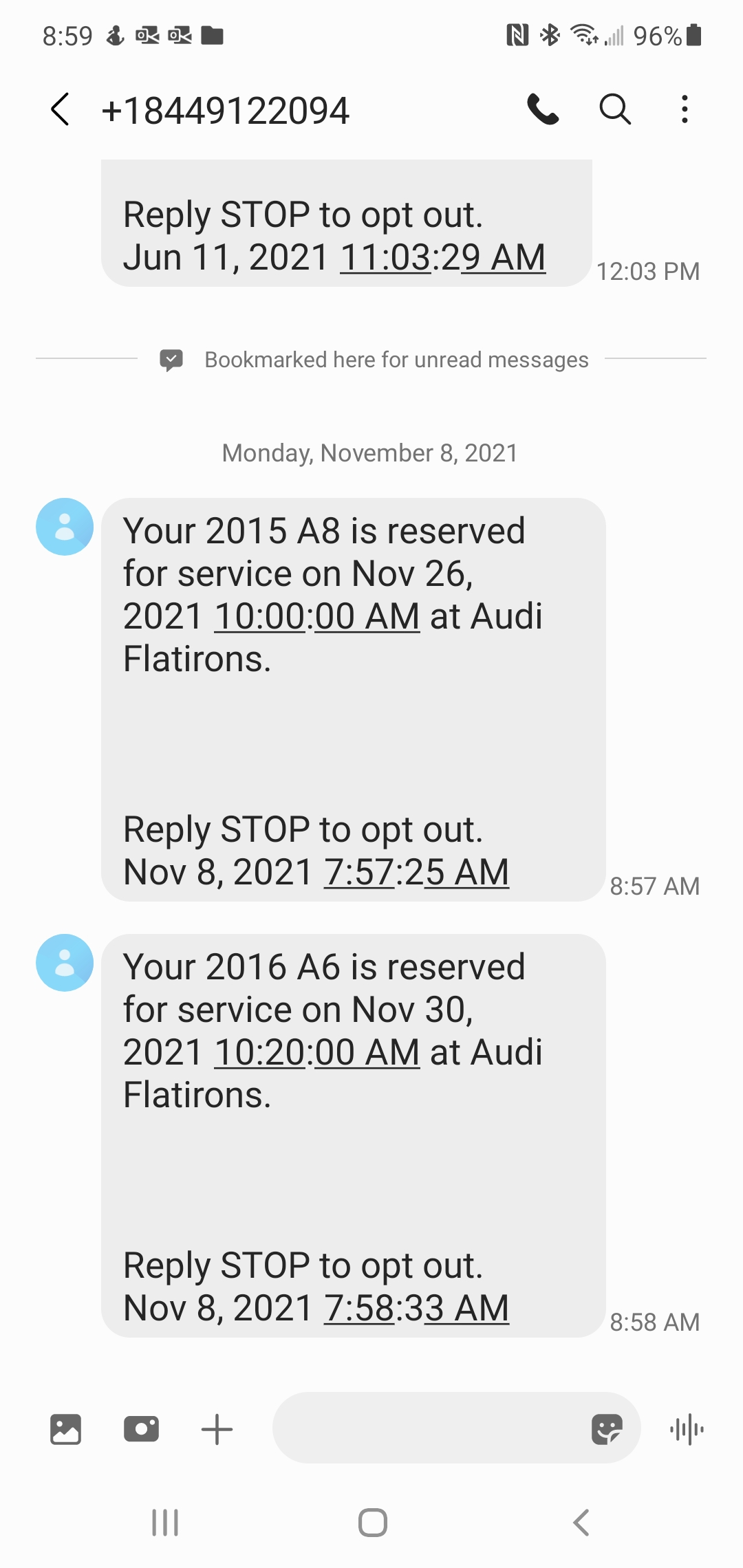The height and width of the screenshot is (1568, 743).
Task: Tap the contact avatar beside the A6 message
Action: [65, 963]
